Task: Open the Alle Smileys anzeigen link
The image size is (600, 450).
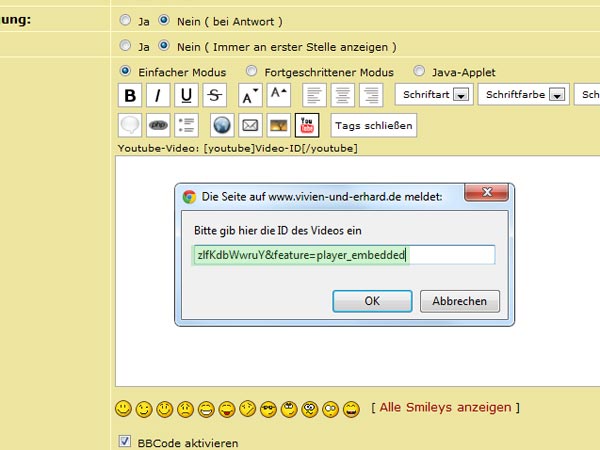Action: click(446, 408)
